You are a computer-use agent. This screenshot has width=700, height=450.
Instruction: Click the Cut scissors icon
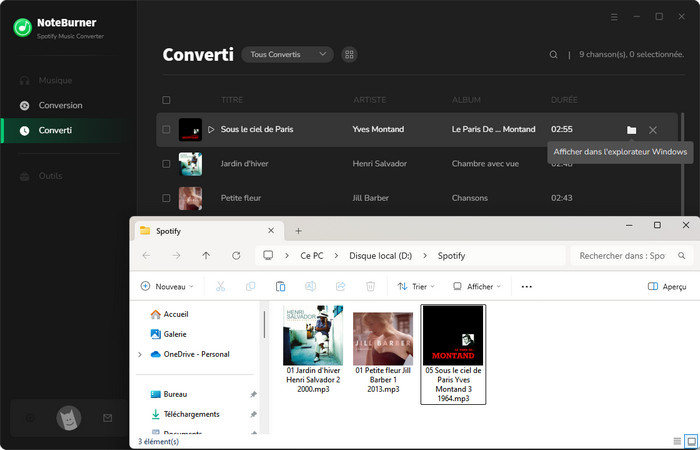point(220,287)
